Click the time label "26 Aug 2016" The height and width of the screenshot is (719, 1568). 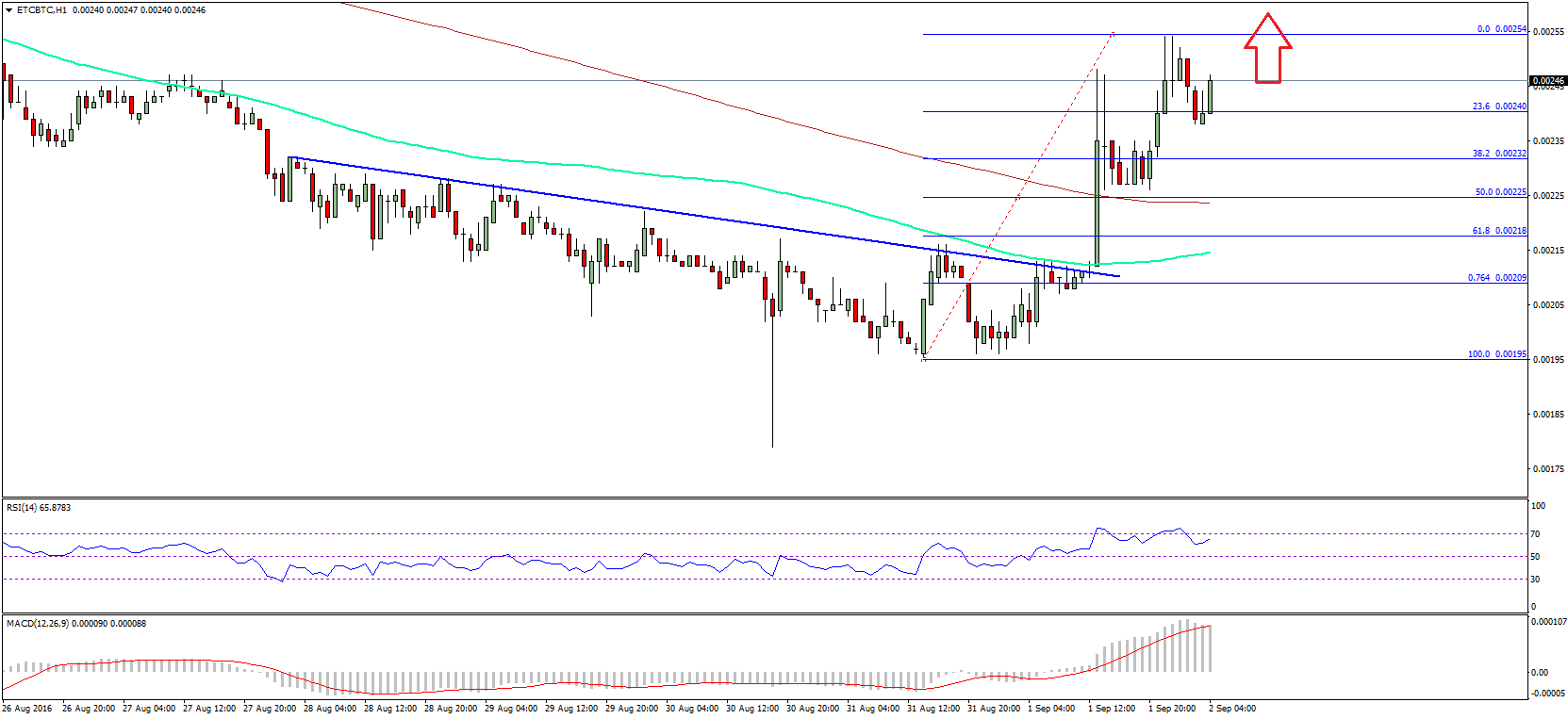point(27,709)
